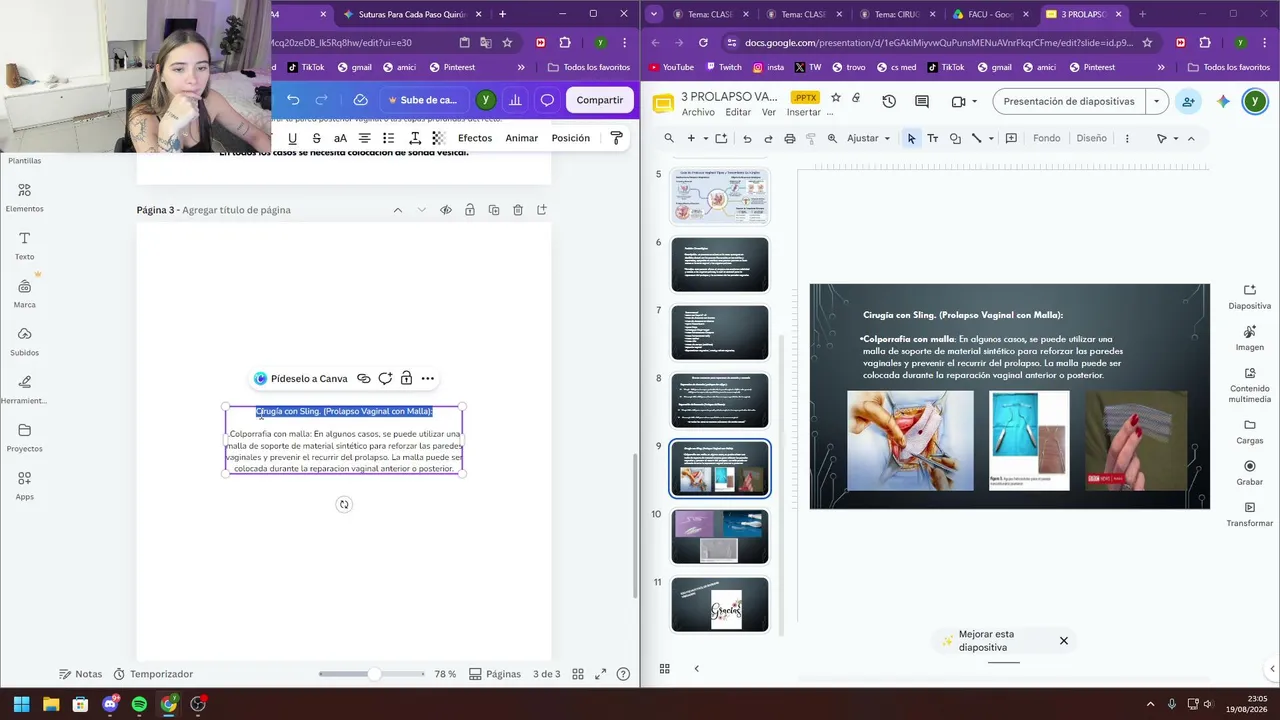
Task: Open Canva text spacing tool
Action: (x=414, y=138)
